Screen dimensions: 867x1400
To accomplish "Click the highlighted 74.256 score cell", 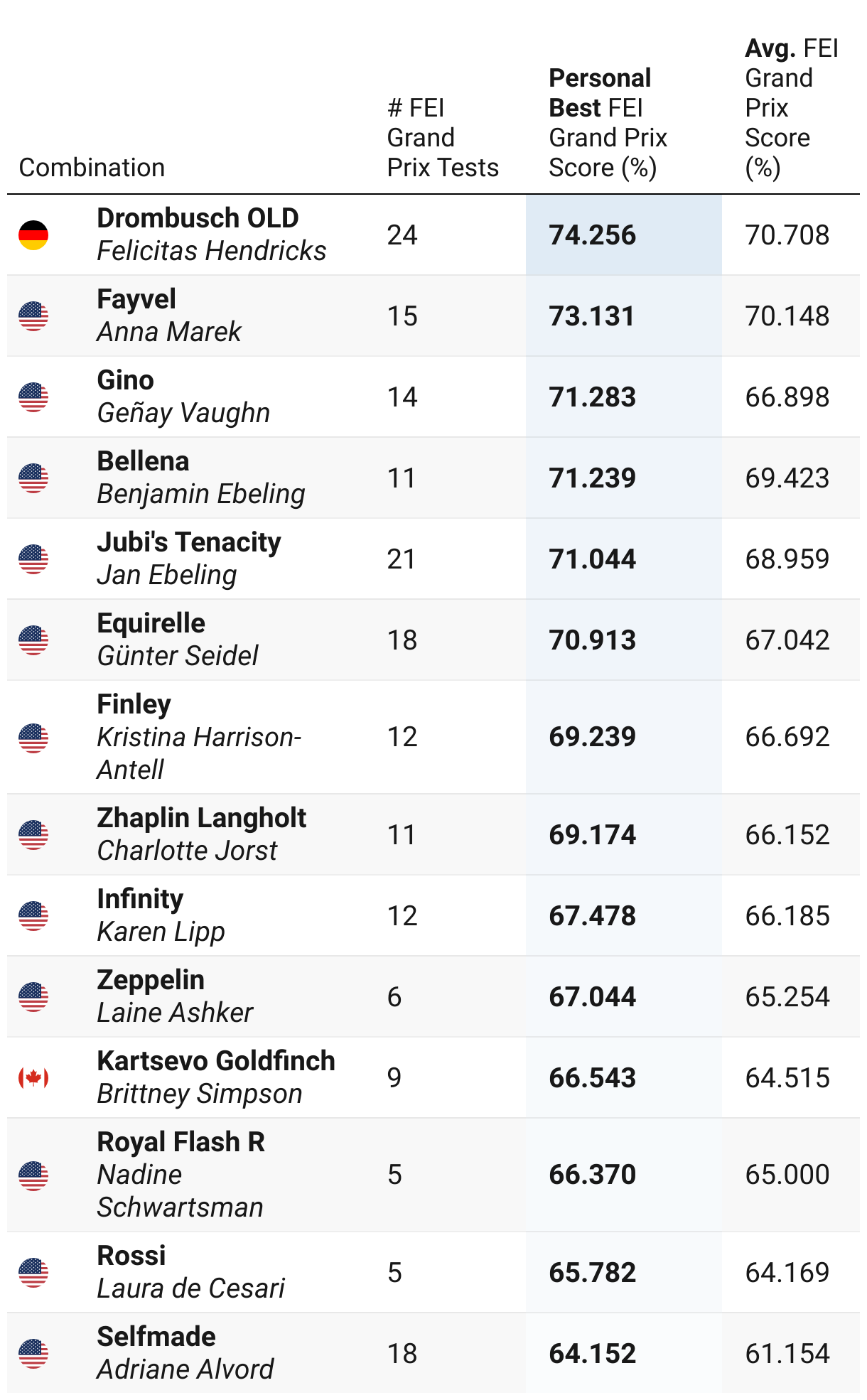I will [x=593, y=235].
